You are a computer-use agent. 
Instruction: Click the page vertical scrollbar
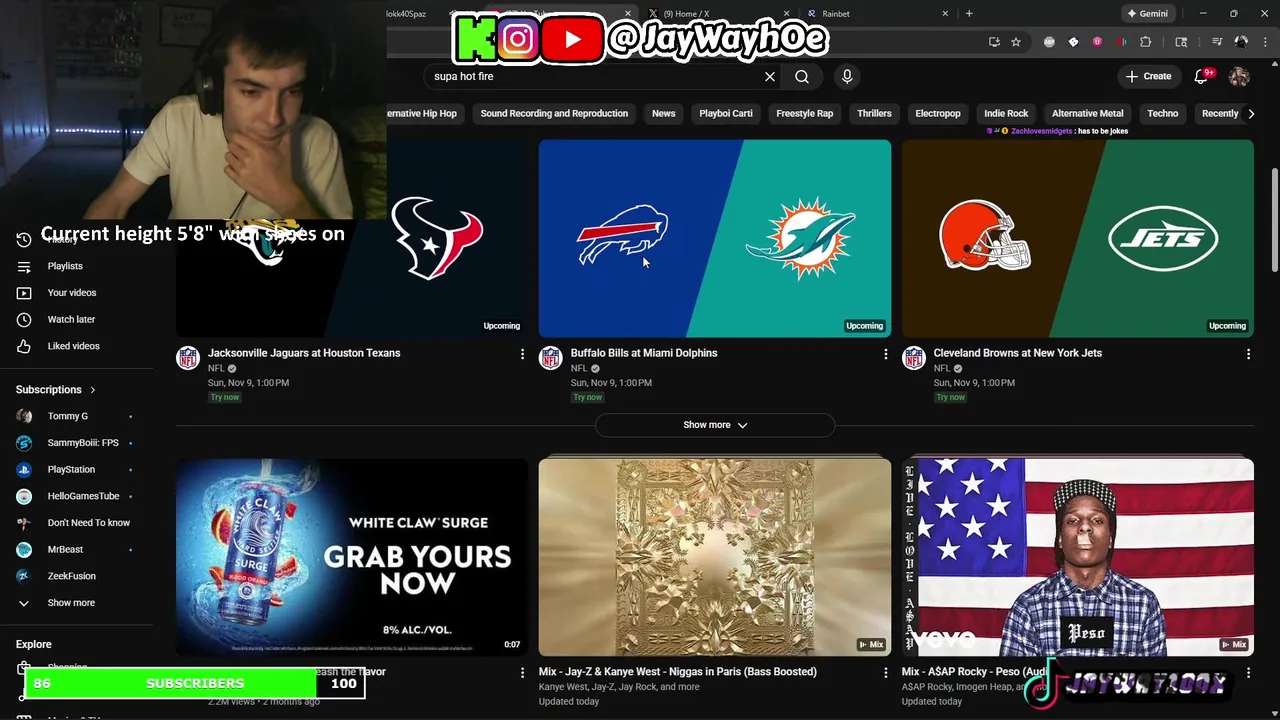1274,220
